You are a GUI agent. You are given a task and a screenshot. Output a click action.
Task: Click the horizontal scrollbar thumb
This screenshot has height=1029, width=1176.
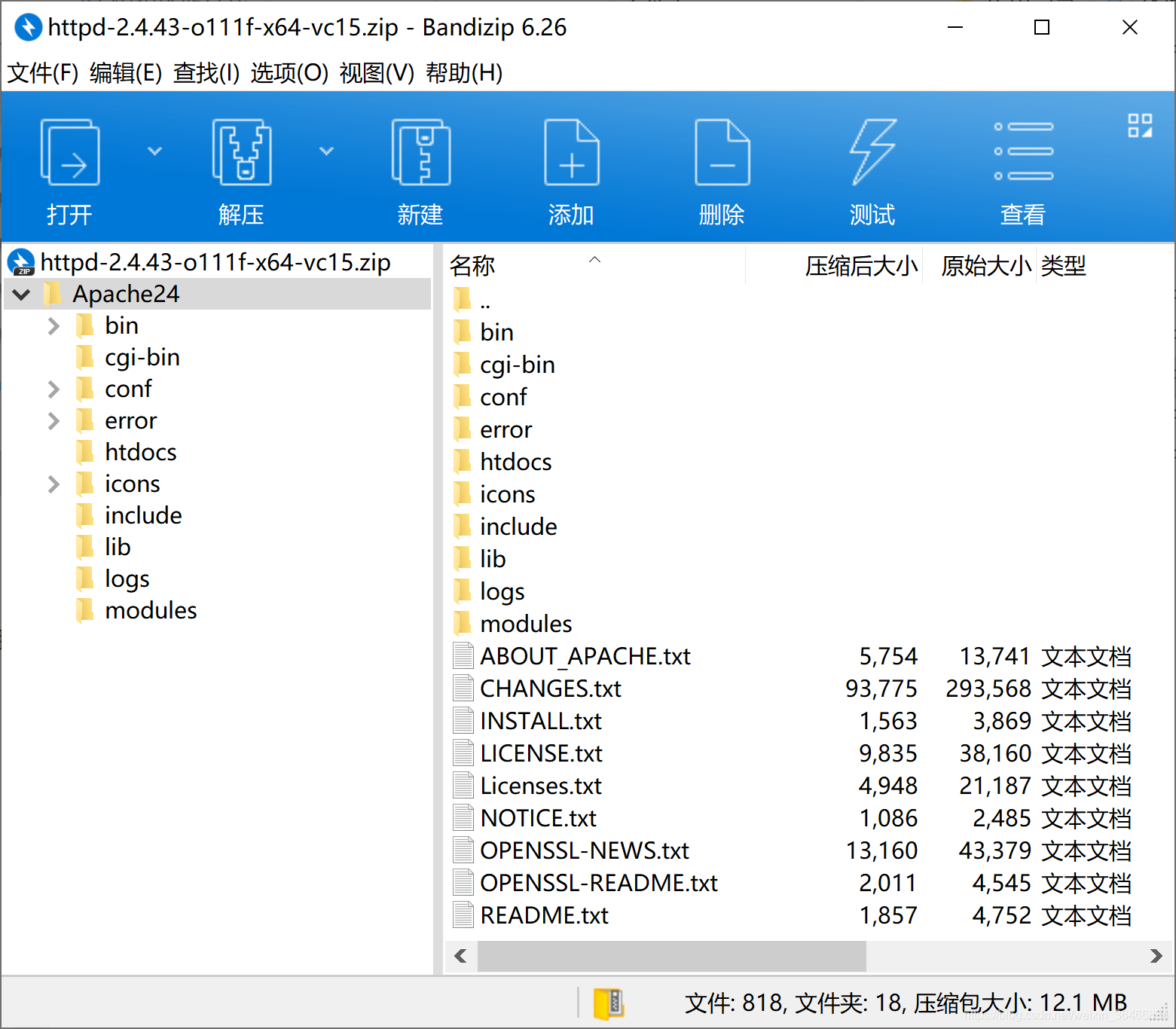(x=672, y=956)
